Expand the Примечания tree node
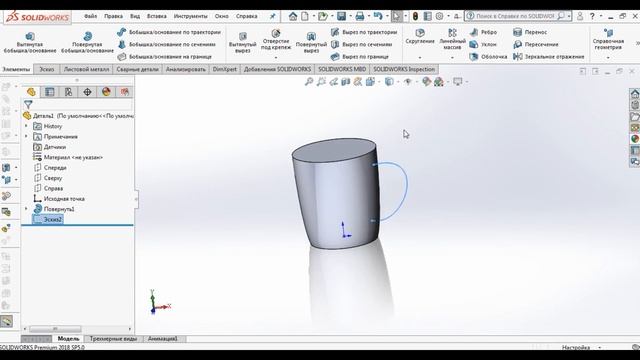This screenshot has width=640, height=360. tap(26, 136)
